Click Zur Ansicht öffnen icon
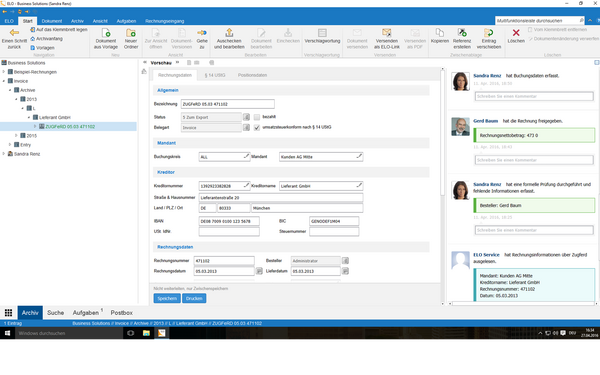 156,33
